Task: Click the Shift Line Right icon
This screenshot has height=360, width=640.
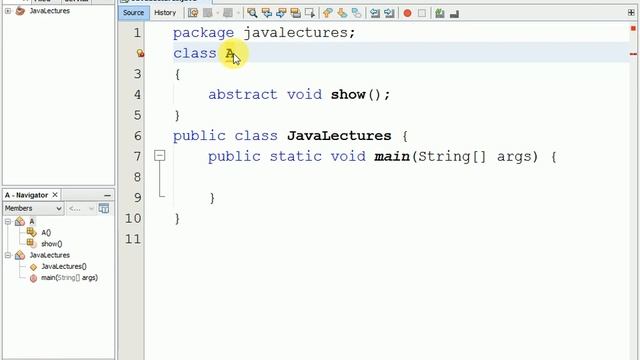Action: pos(389,13)
